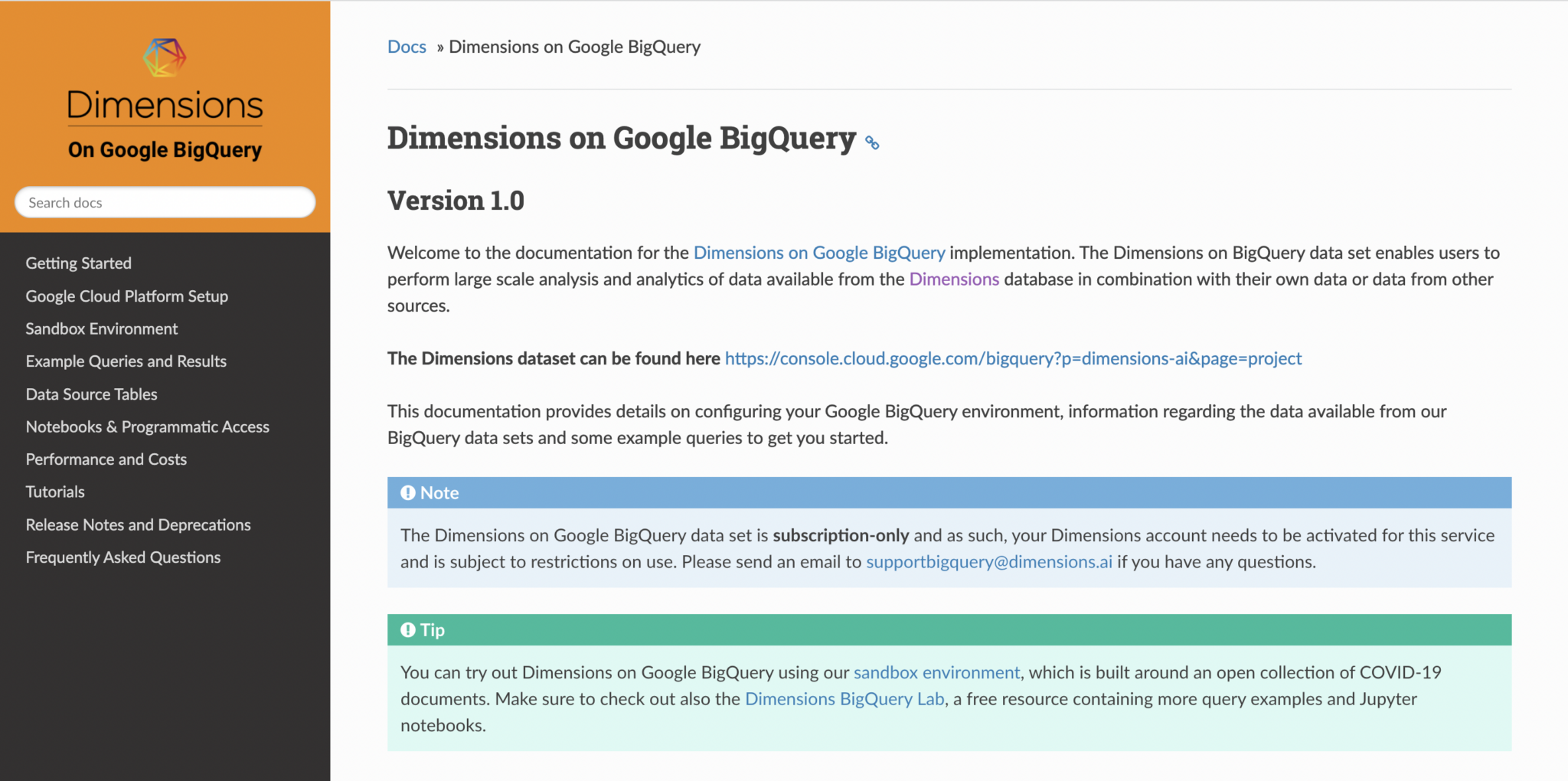Click the info icon in the Tip banner
The height and width of the screenshot is (781, 1568).
(x=408, y=629)
